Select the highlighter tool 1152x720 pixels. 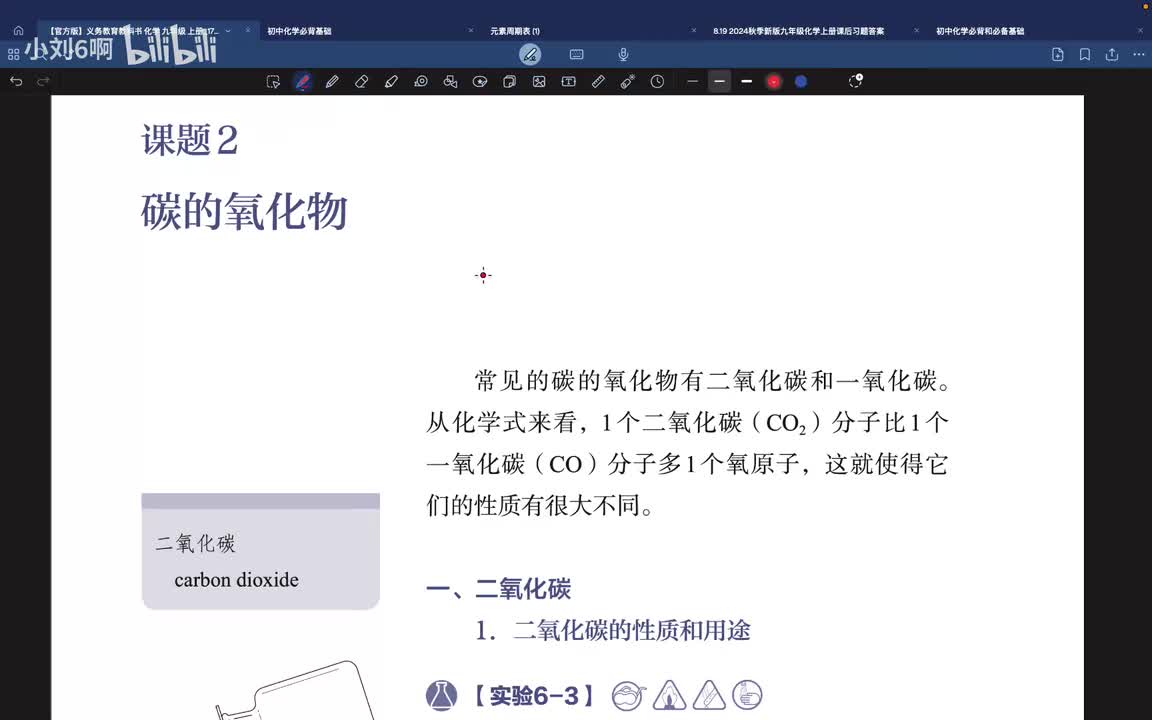pyautogui.click(x=391, y=82)
